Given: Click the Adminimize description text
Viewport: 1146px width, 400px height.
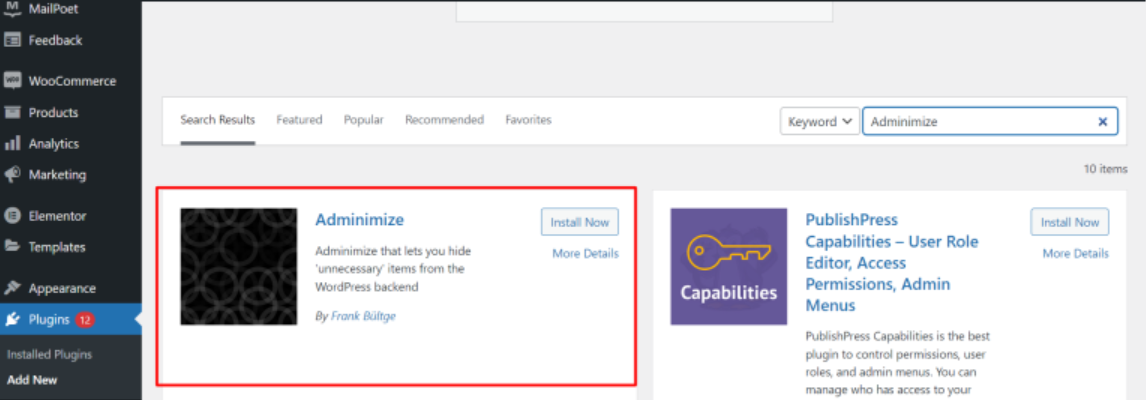Looking at the screenshot, I should coord(393,269).
